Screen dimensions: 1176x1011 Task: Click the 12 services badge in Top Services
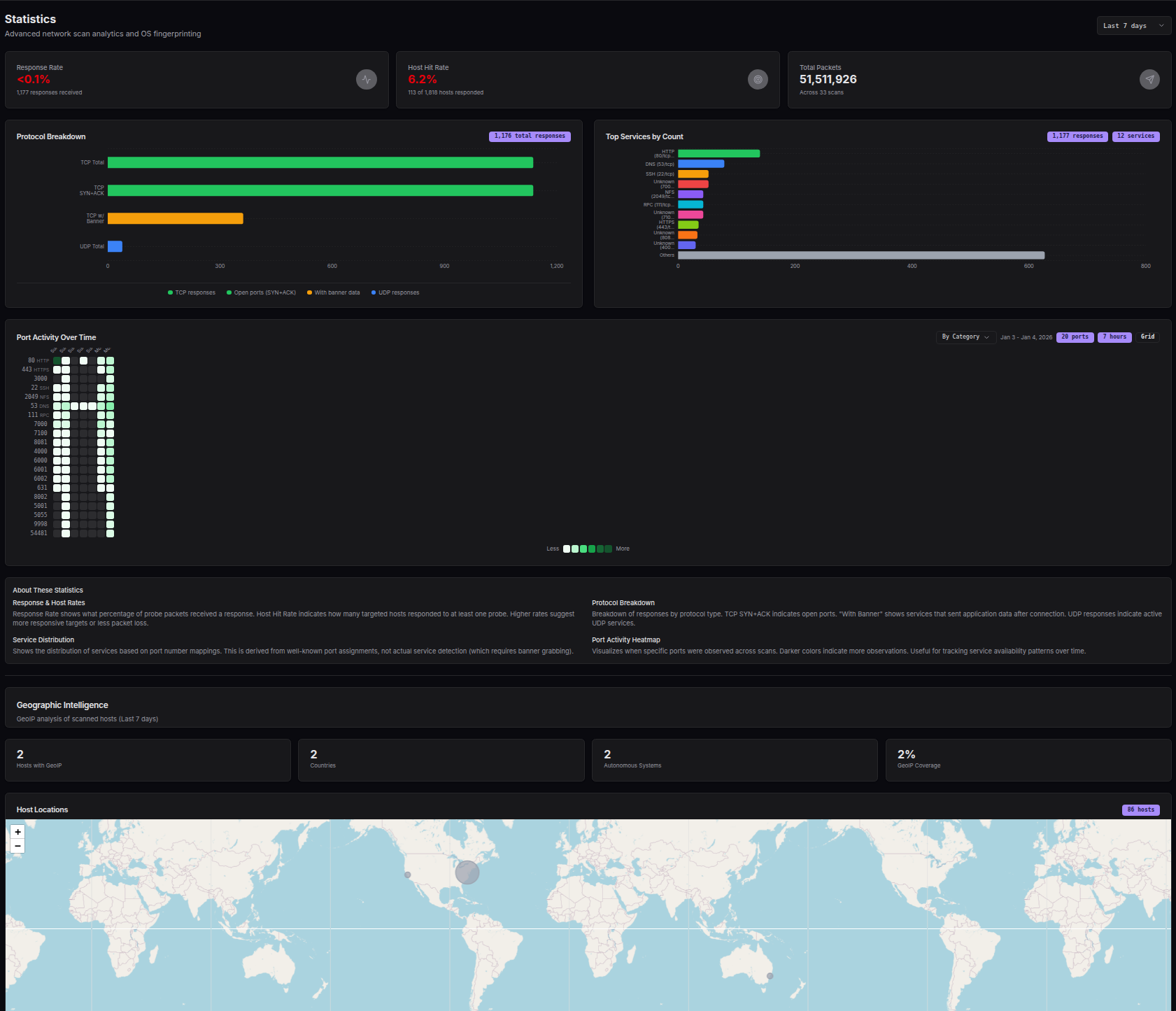pos(1135,136)
